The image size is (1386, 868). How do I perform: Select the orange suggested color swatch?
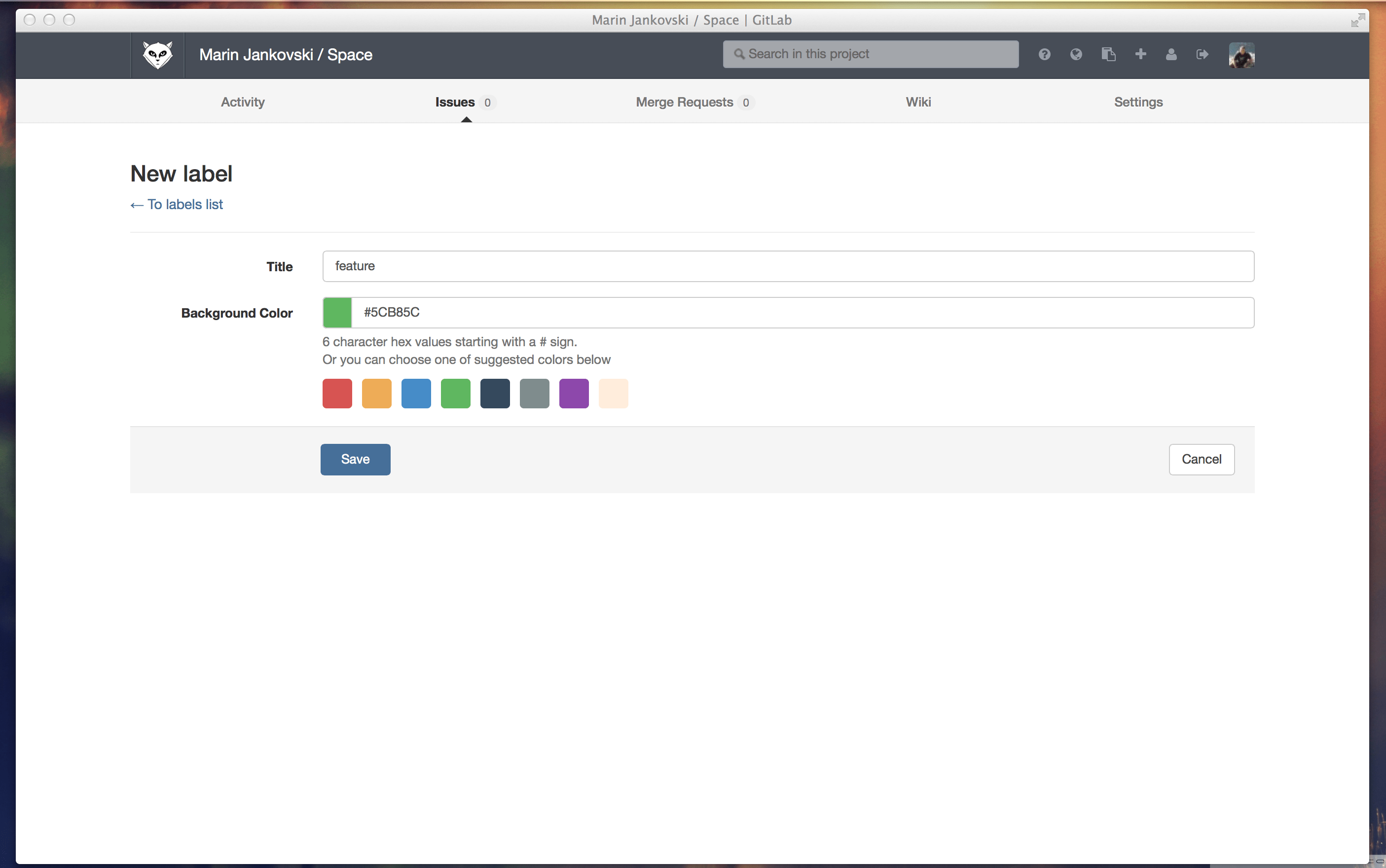pyautogui.click(x=377, y=393)
